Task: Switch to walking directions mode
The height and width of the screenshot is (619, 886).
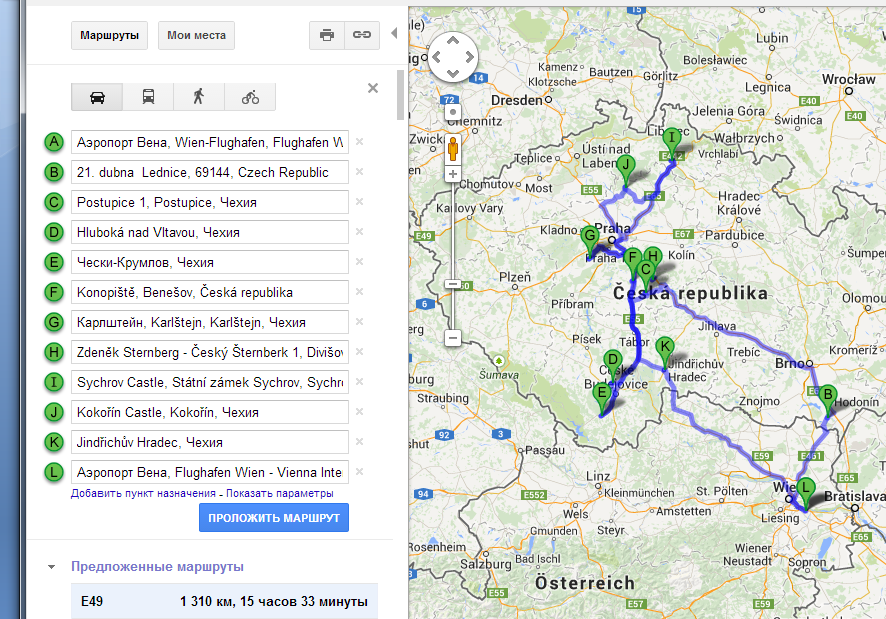Action: point(199,97)
